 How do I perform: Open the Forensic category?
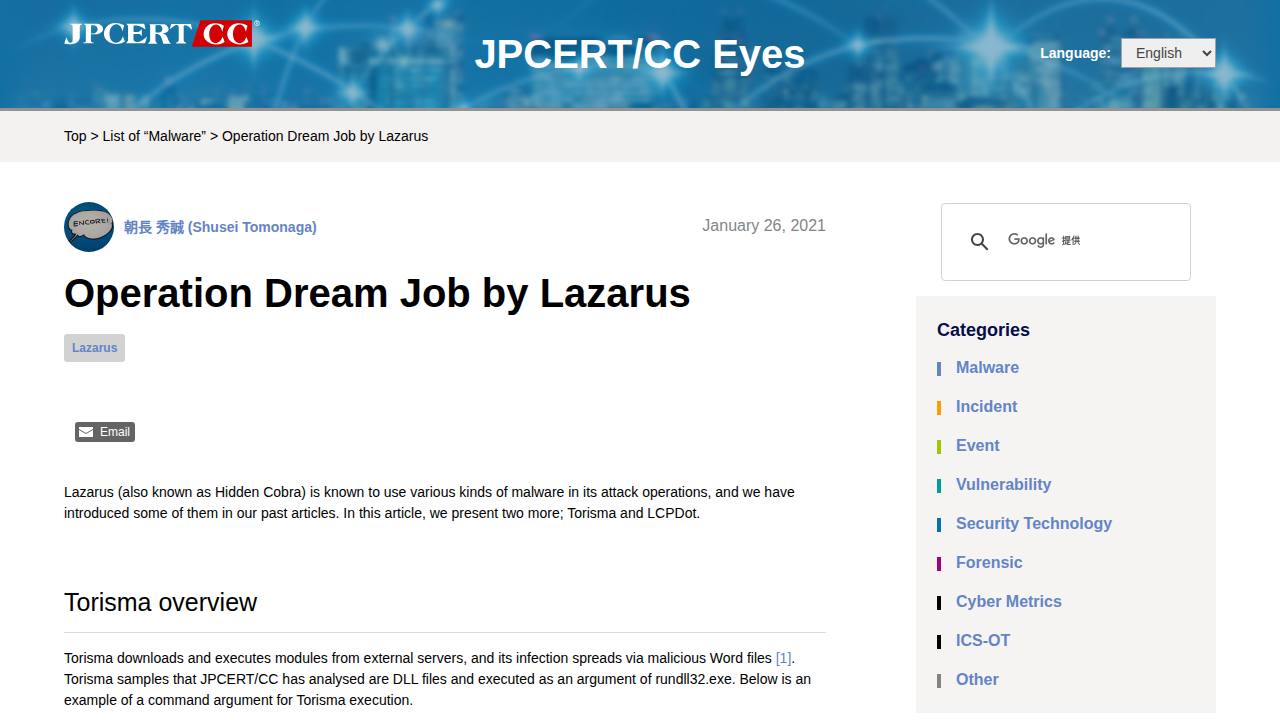(989, 563)
